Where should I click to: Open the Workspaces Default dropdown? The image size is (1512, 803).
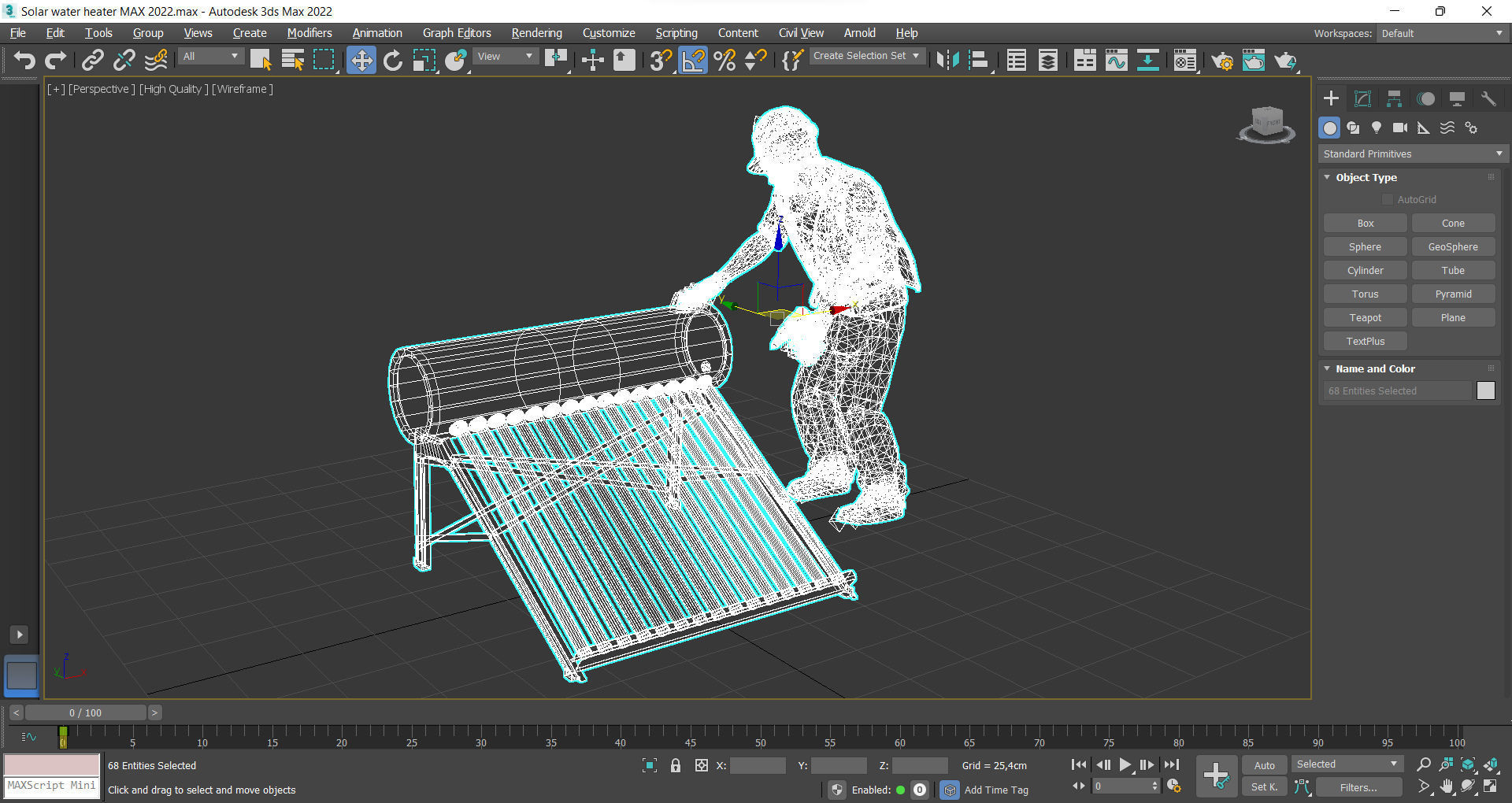[x=1442, y=33]
